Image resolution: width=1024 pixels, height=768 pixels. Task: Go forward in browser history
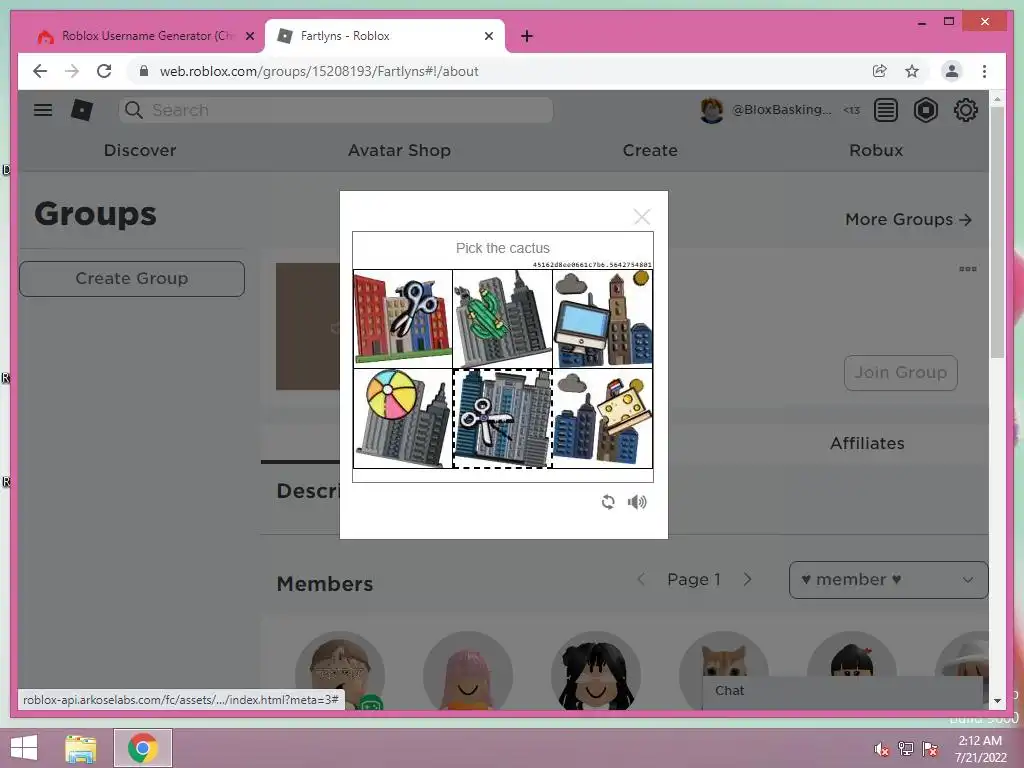pos(72,71)
